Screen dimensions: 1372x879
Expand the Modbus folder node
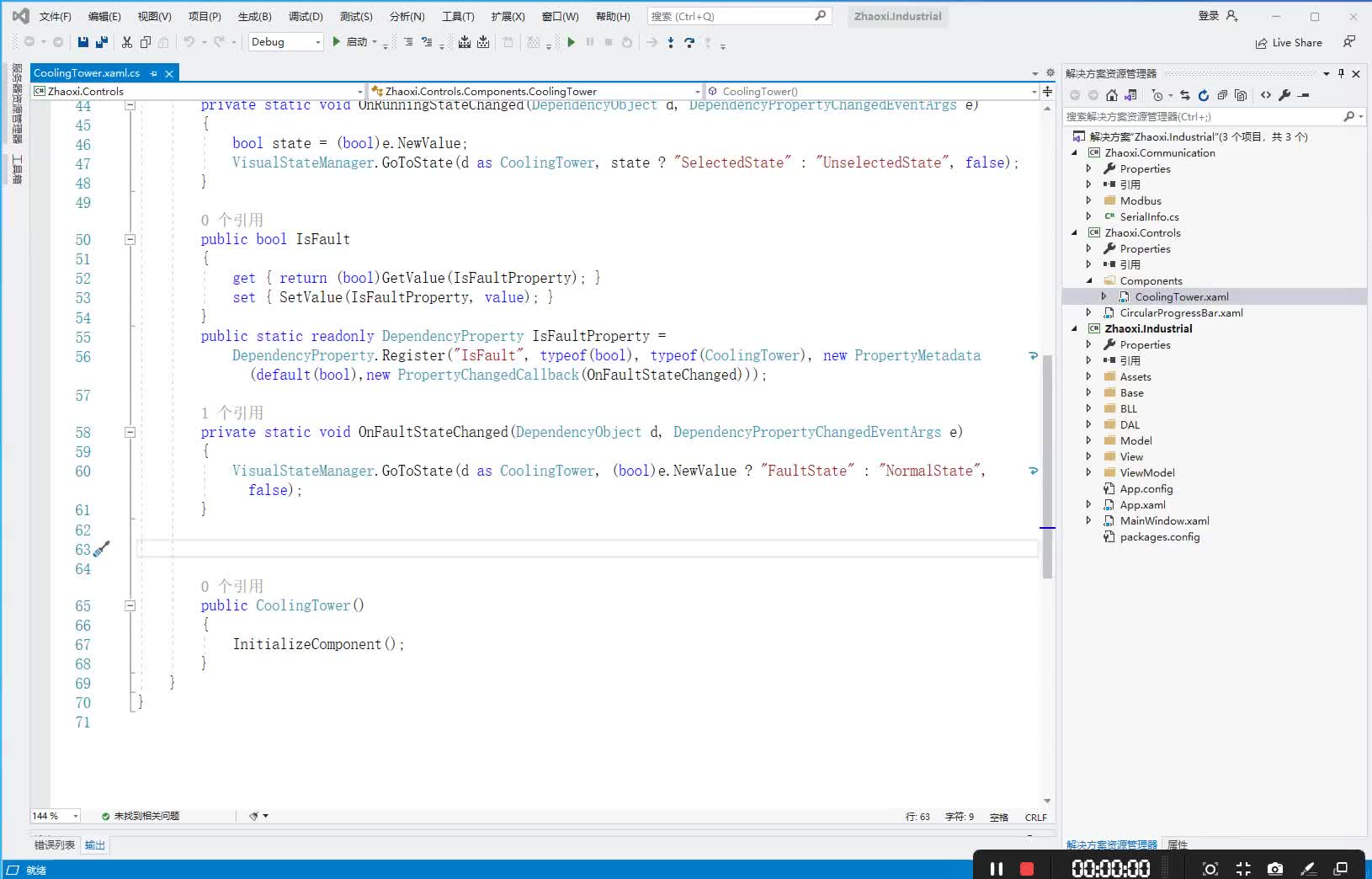point(1088,200)
